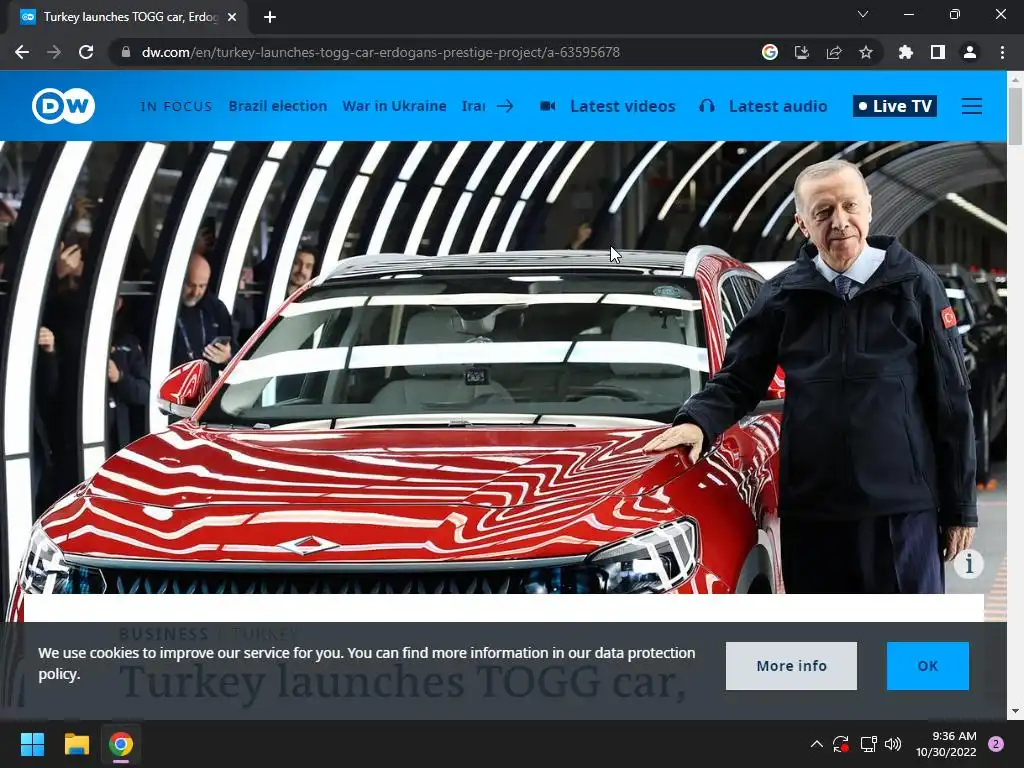Click the Erdogan car hero image
Viewport: 1024px width, 768px height.
[503, 367]
